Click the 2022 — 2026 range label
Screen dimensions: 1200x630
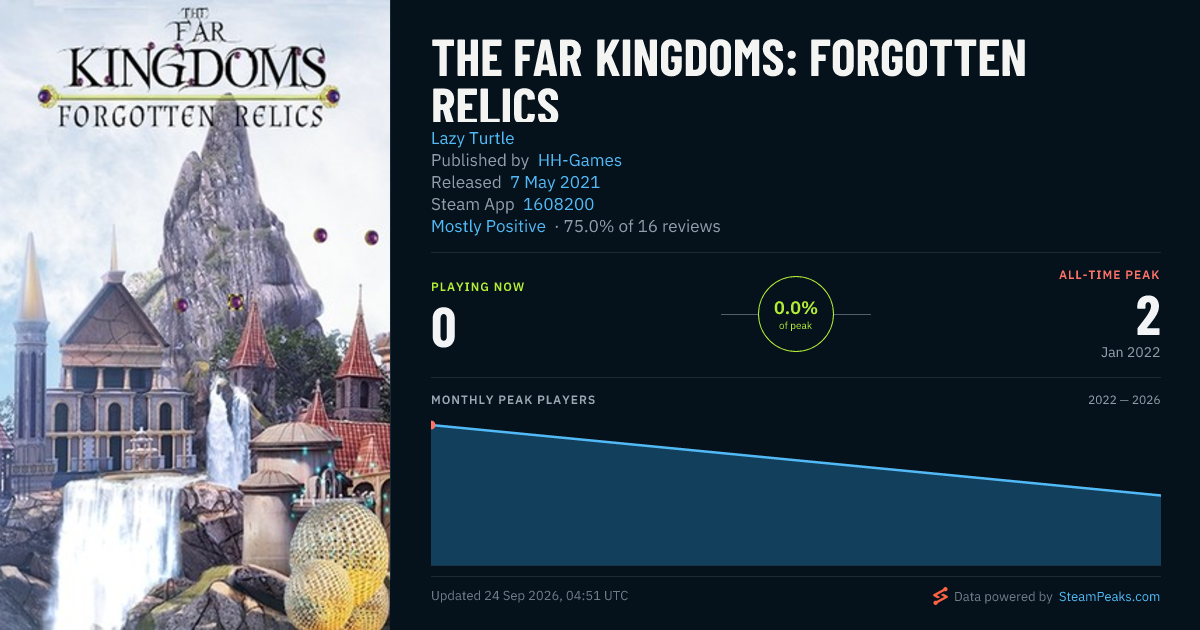coord(1124,400)
